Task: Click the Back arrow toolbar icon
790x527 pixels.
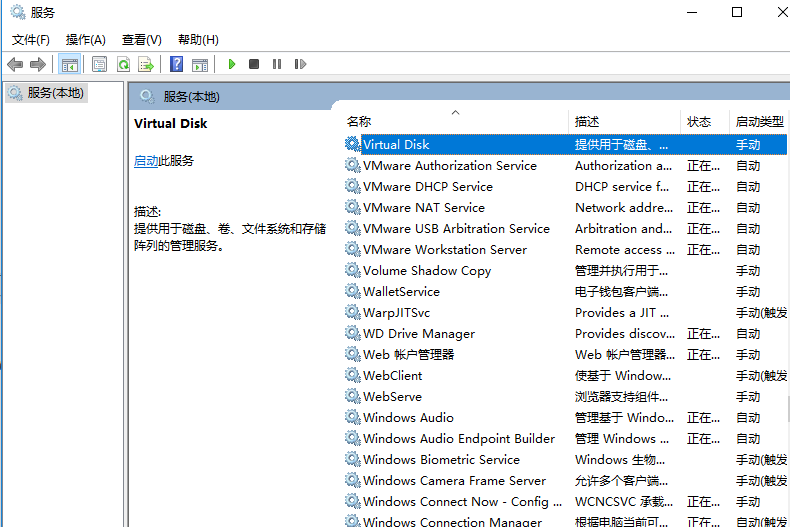Action: [15, 64]
